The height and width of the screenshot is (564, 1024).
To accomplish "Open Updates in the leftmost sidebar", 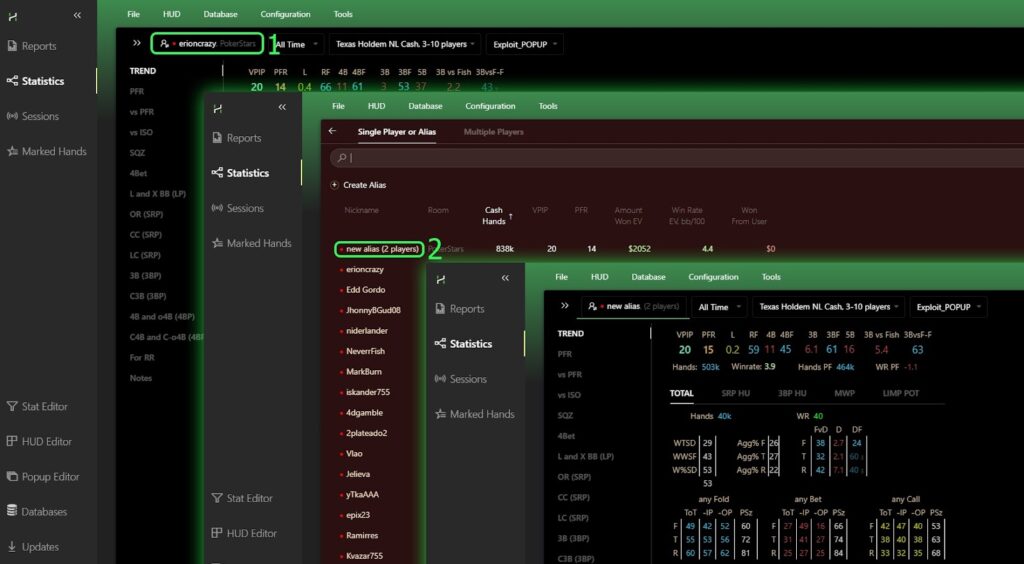I will 40,547.
